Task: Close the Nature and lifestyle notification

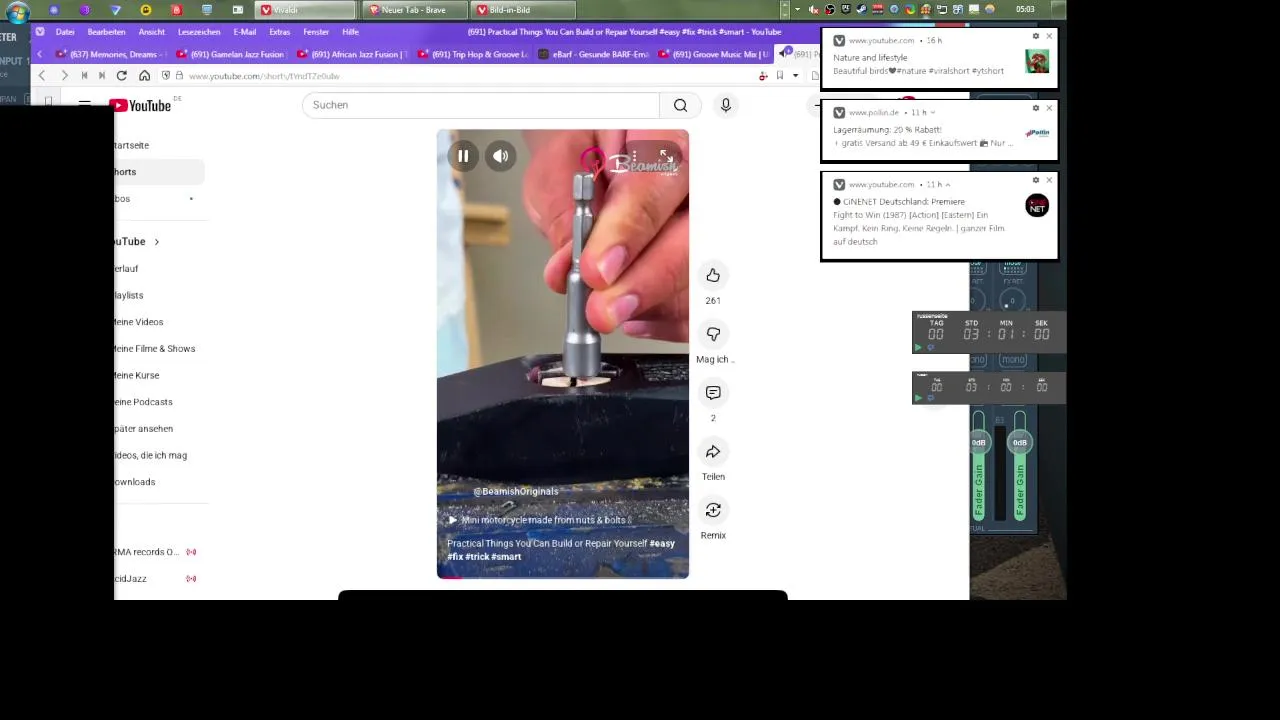Action: pyautogui.click(x=1049, y=36)
